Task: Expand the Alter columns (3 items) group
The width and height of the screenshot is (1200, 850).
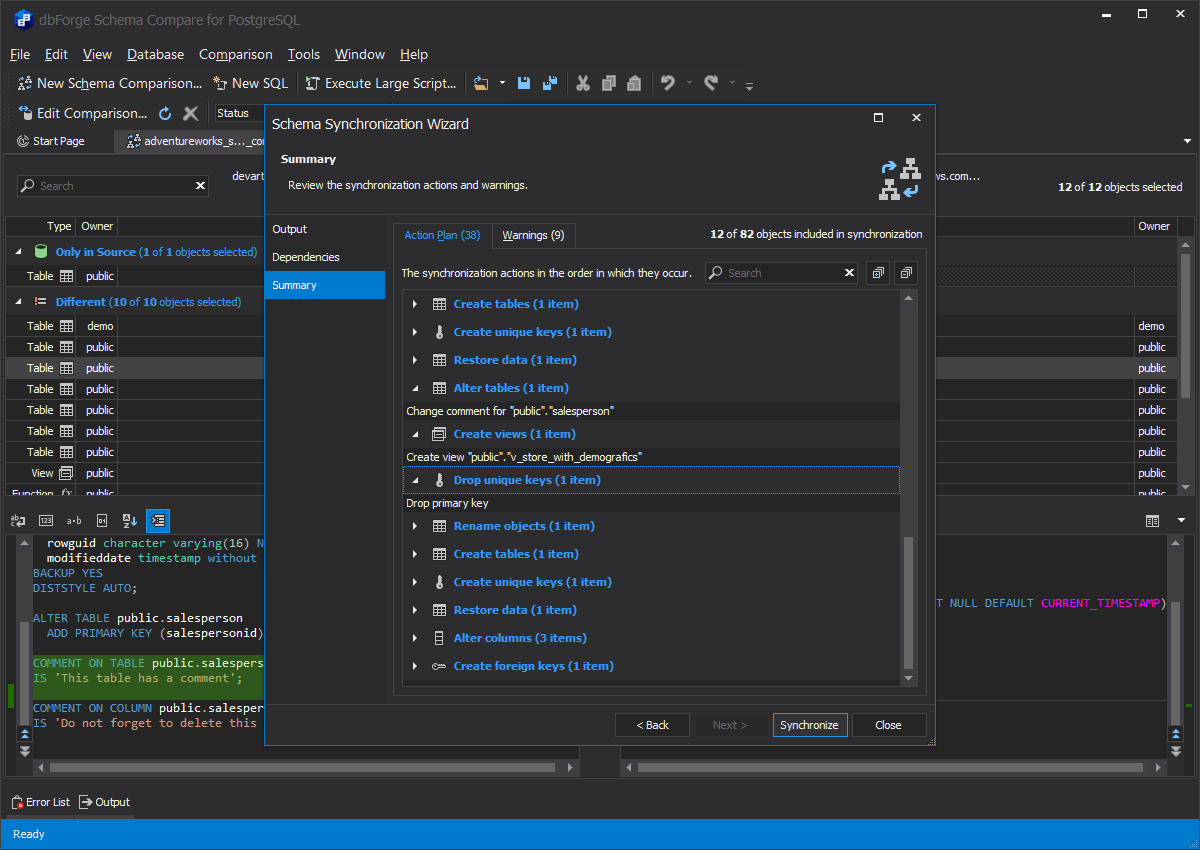Action: (415, 638)
